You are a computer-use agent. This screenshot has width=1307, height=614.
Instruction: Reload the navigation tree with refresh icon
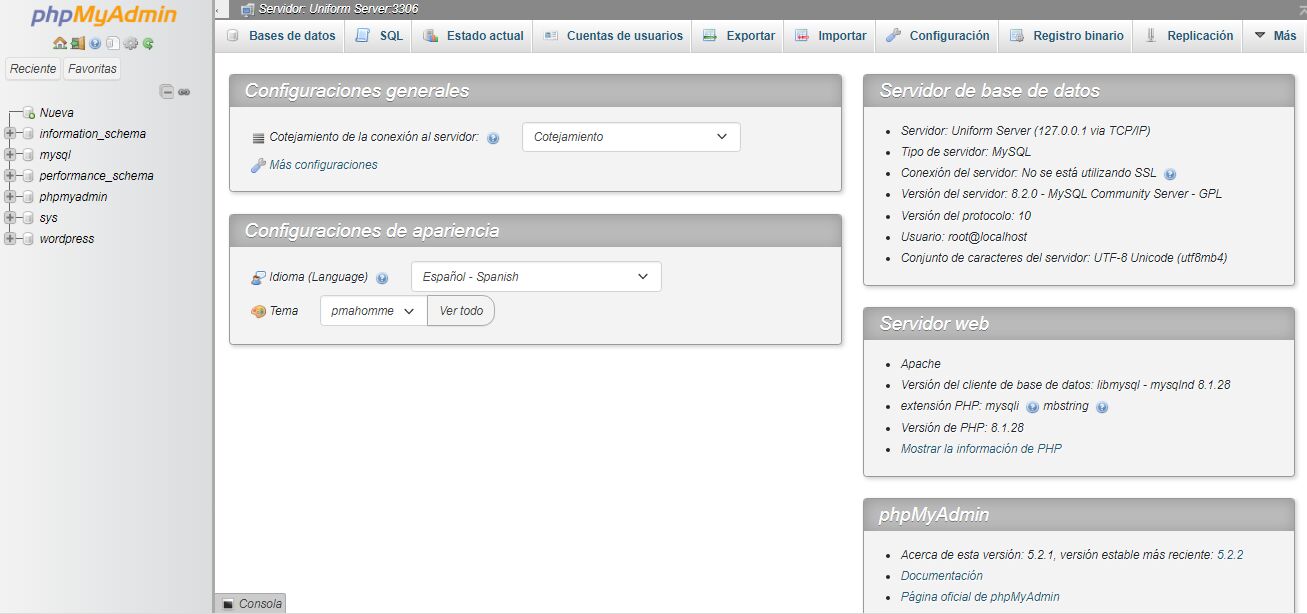pos(147,44)
